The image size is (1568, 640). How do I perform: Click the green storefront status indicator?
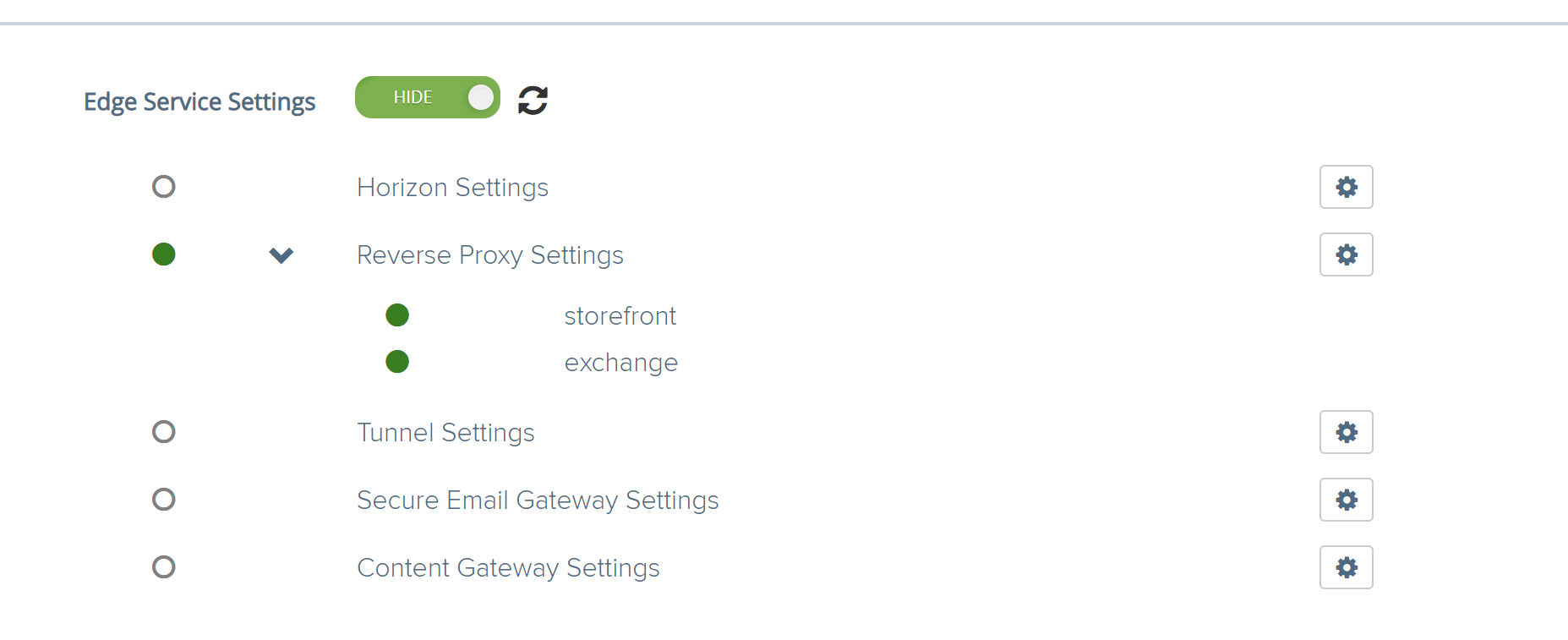pos(397,315)
